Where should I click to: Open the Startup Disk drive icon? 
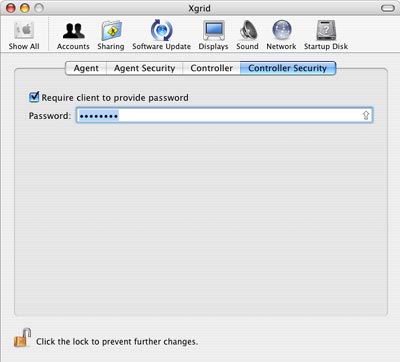pos(326,31)
